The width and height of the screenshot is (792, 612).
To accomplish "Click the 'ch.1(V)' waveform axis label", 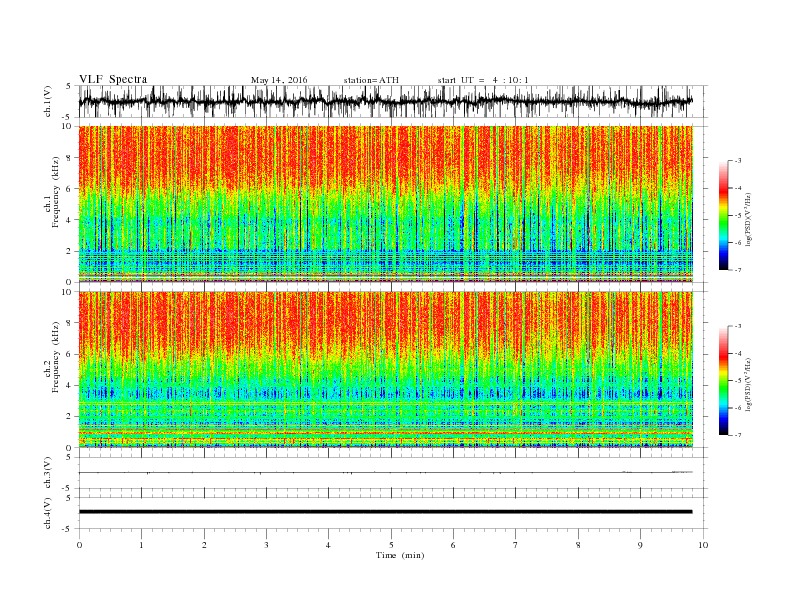I will click(x=48, y=101).
